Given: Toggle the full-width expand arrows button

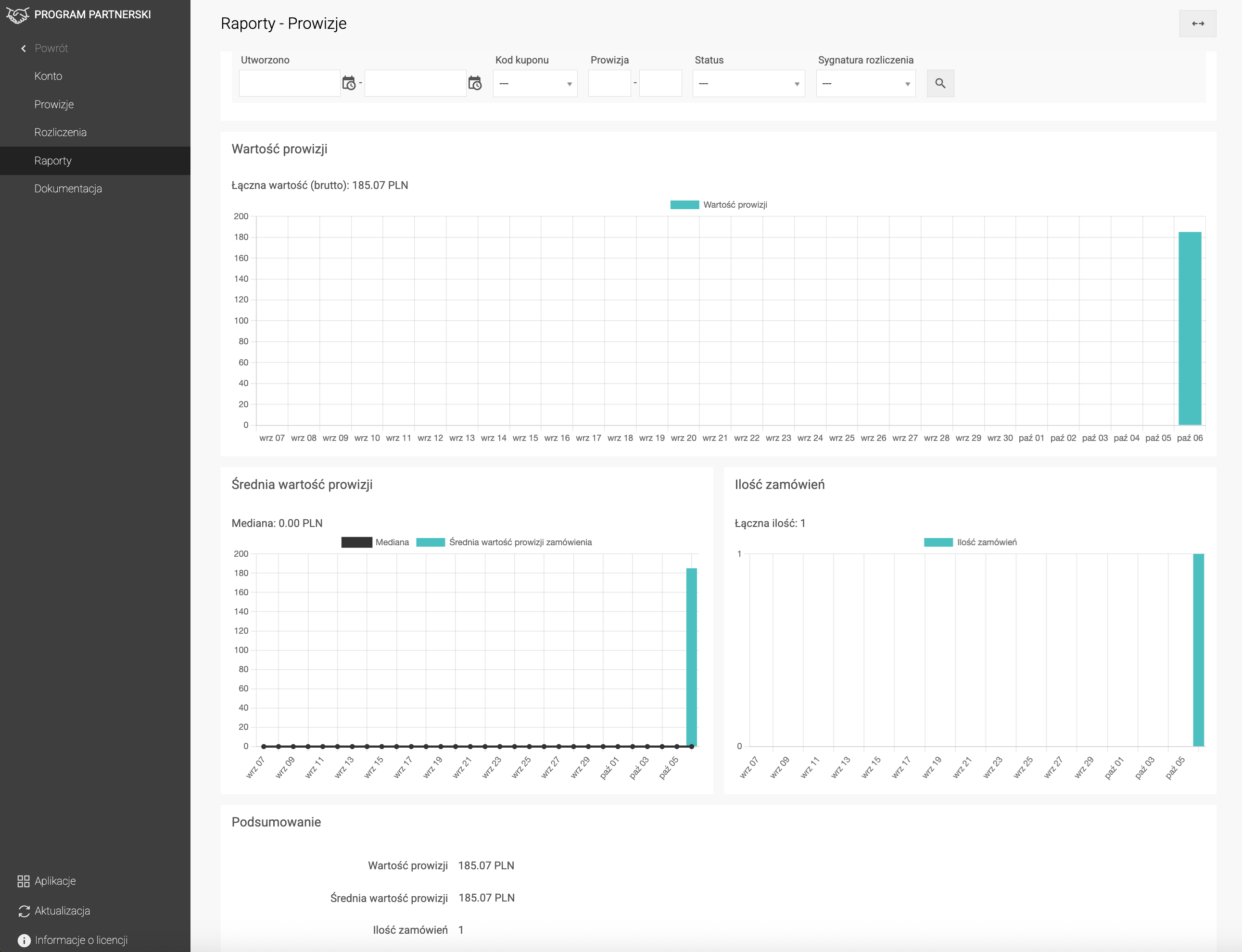Looking at the screenshot, I should pyautogui.click(x=1197, y=24).
